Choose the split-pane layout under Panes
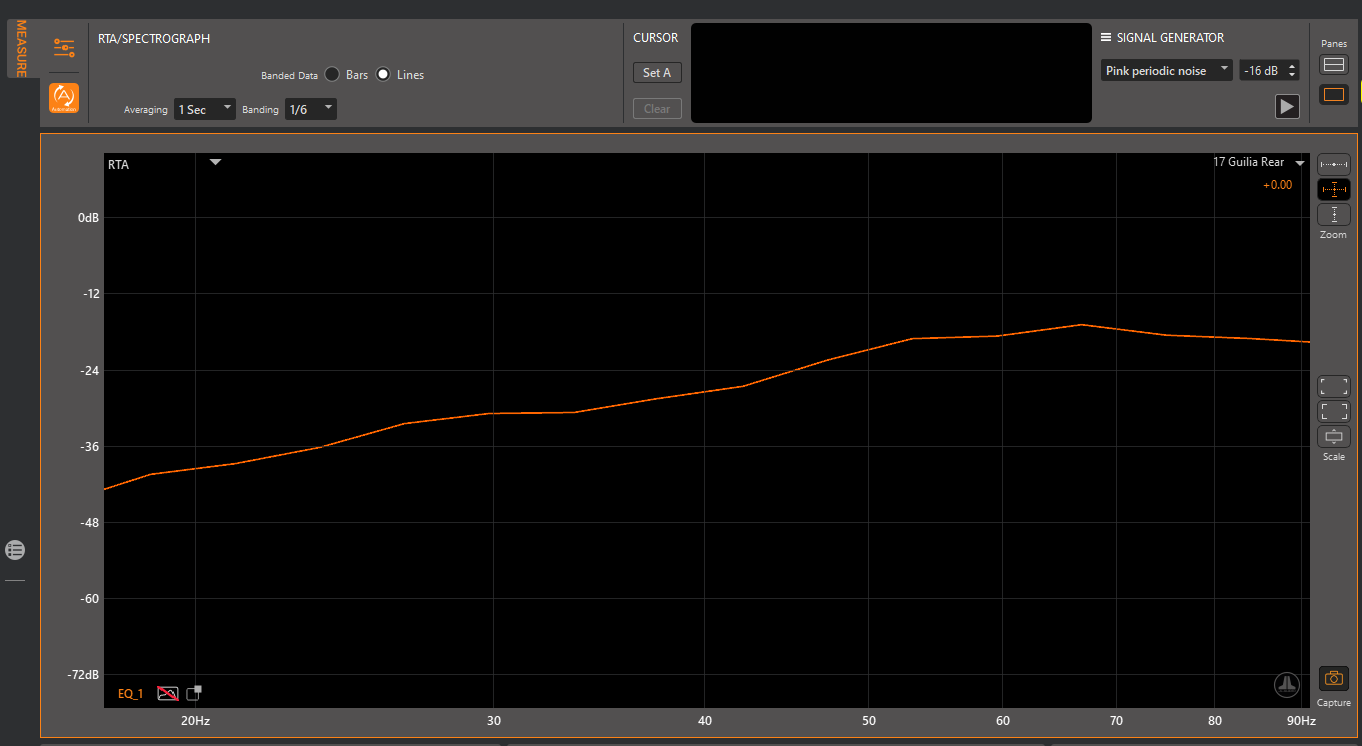Viewport: 1362px width, 746px height. point(1333,65)
